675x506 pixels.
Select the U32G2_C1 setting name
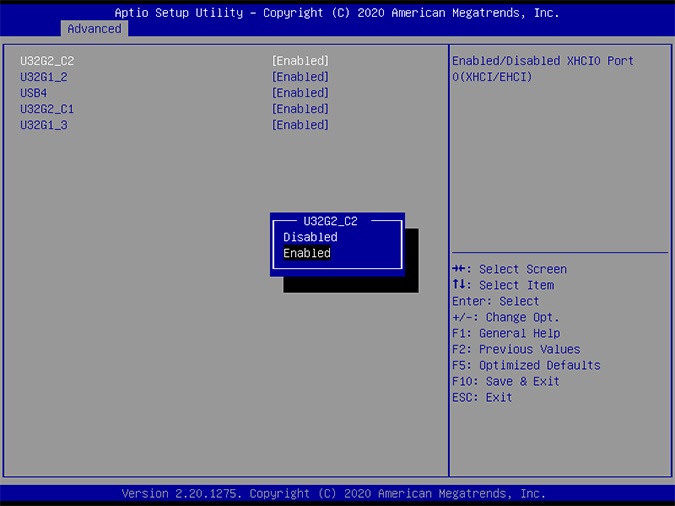pos(47,109)
